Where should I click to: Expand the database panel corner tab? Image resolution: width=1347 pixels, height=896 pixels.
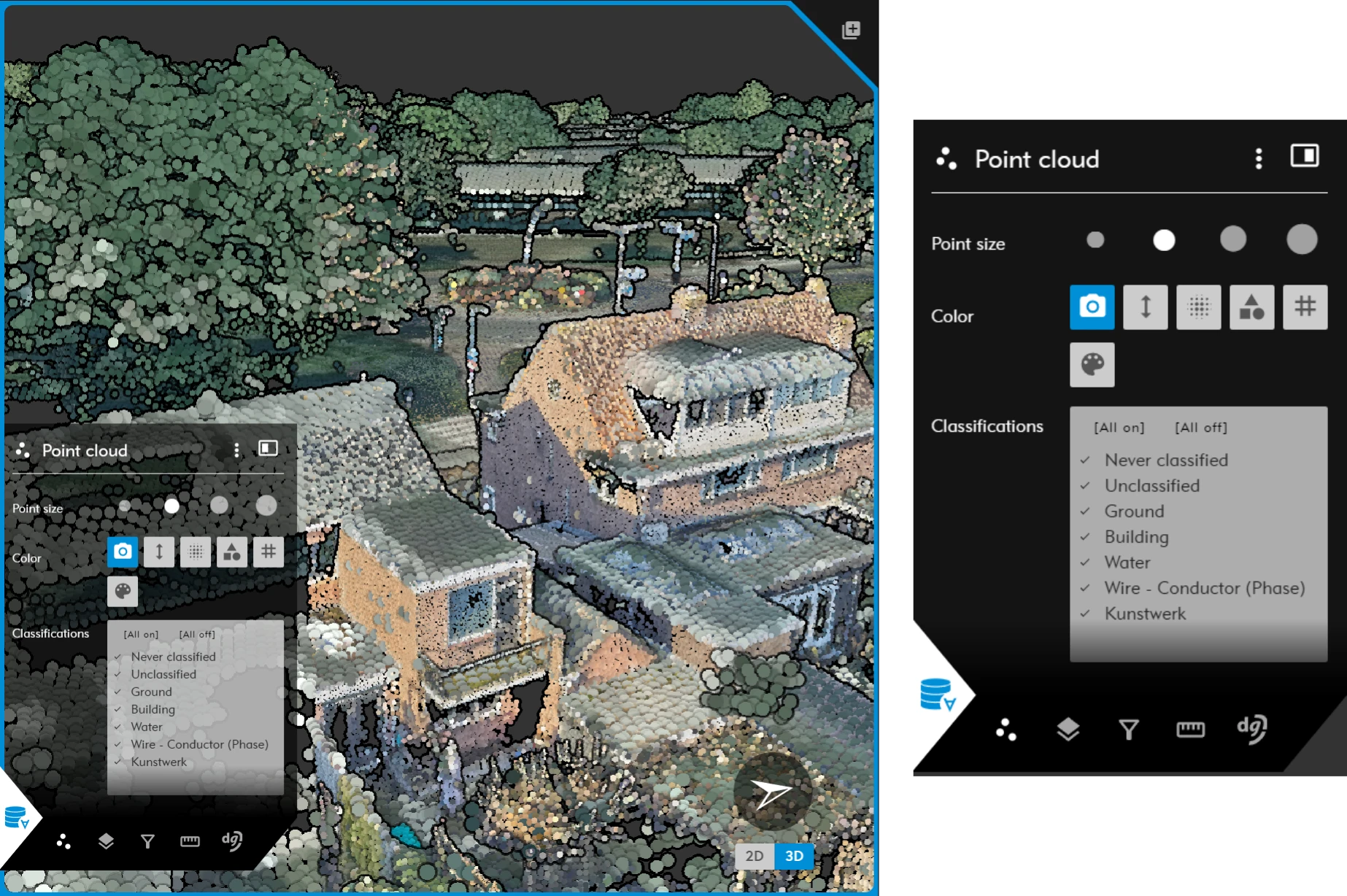936,695
